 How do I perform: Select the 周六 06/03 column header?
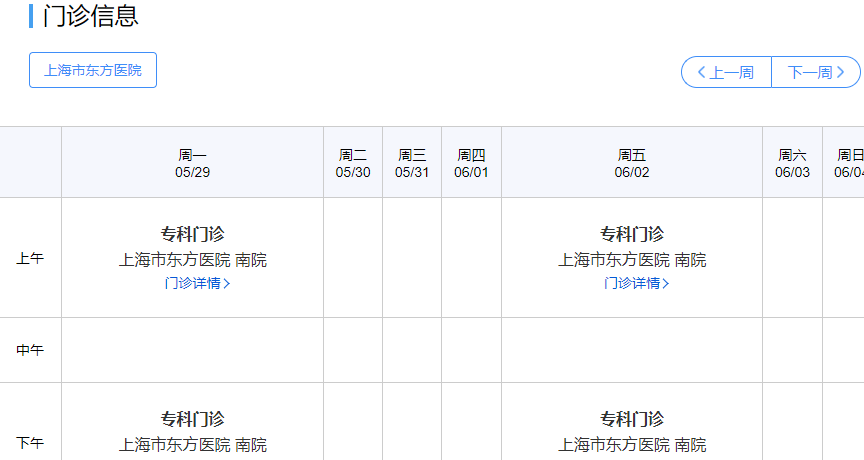(x=792, y=163)
